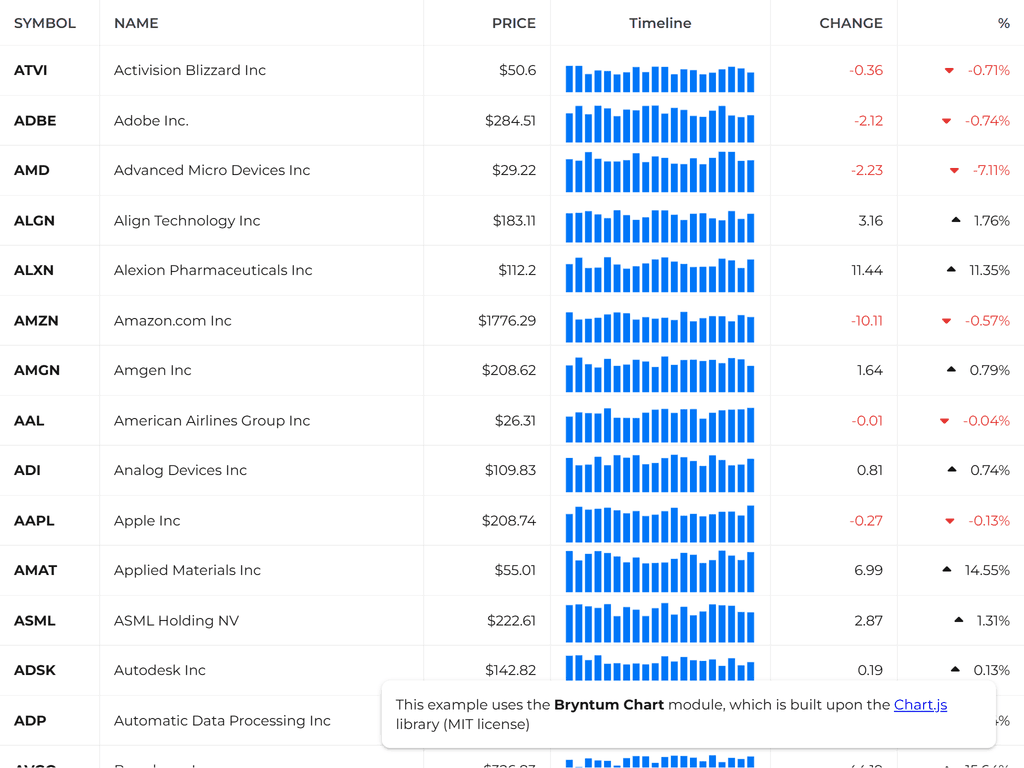This screenshot has width=1024, height=768.
Task: Click Amazon's $1776.29 price cell
Action: 505,320
